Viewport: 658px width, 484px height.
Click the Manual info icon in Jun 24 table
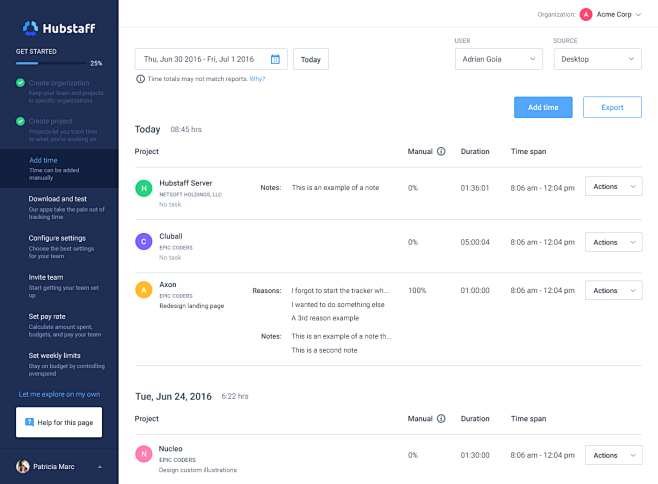click(x=441, y=419)
